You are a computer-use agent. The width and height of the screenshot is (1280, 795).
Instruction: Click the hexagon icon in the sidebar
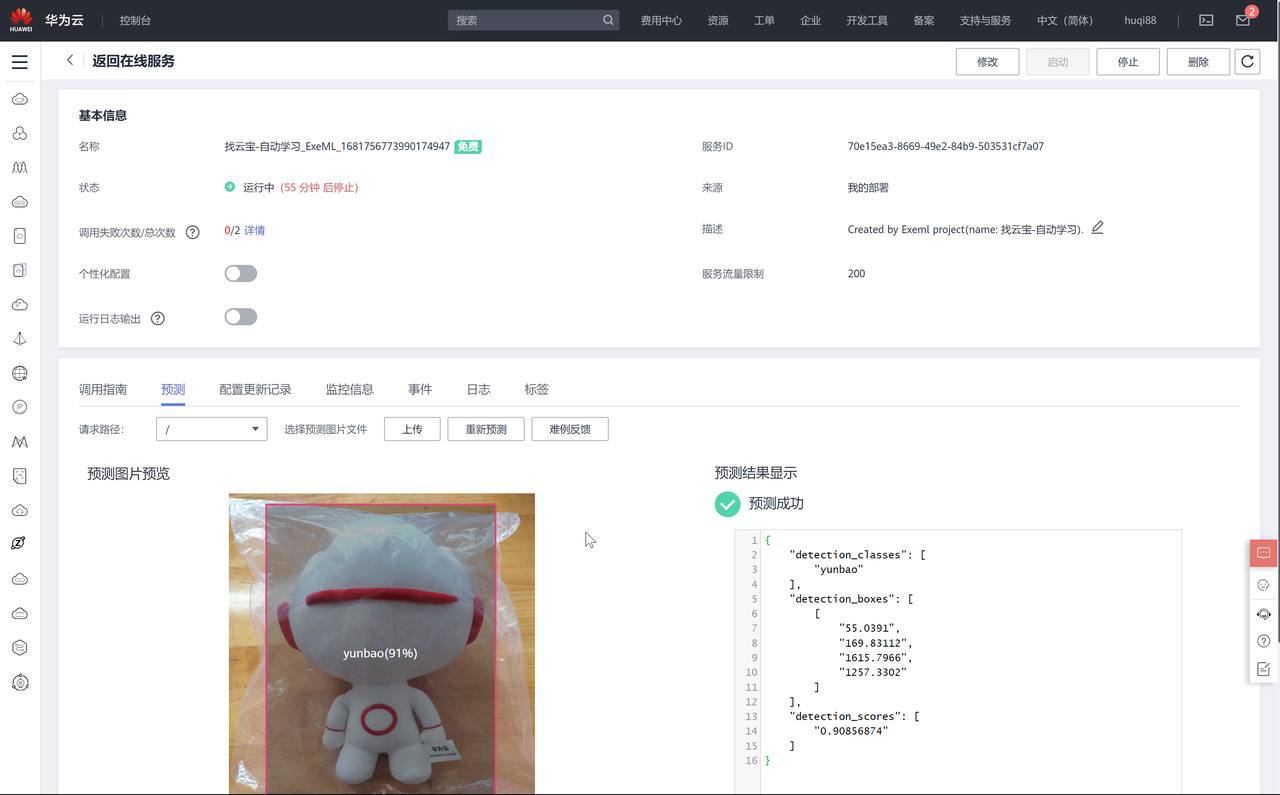[x=20, y=647]
